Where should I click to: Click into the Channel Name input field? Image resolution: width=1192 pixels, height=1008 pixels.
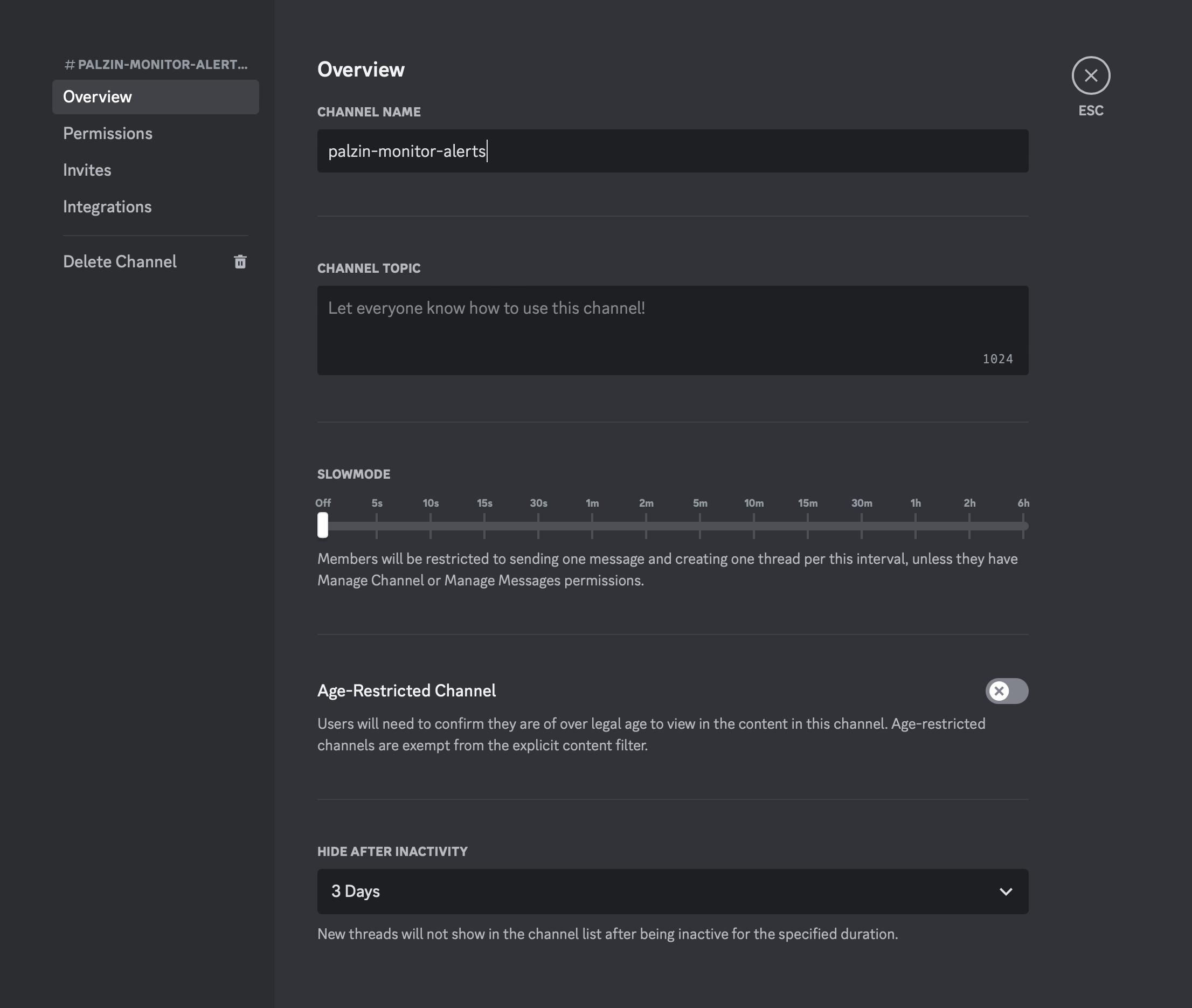pos(672,151)
